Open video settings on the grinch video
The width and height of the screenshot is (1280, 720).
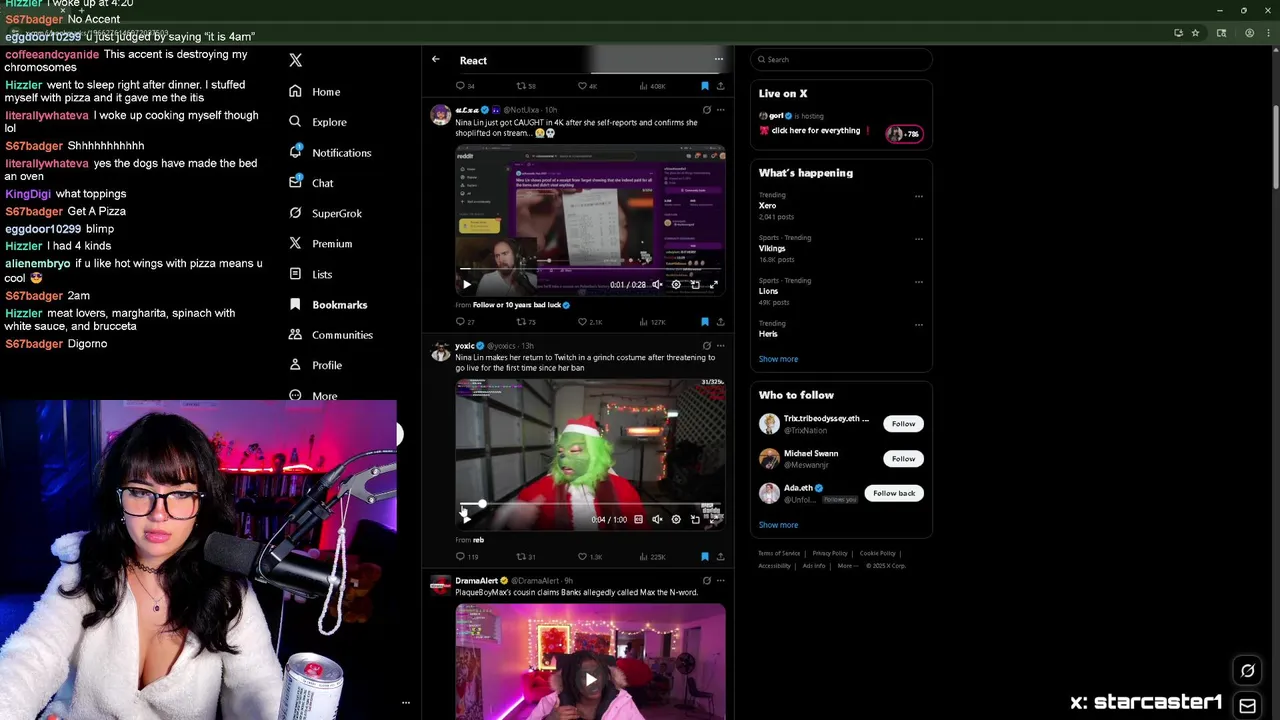(676, 519)
